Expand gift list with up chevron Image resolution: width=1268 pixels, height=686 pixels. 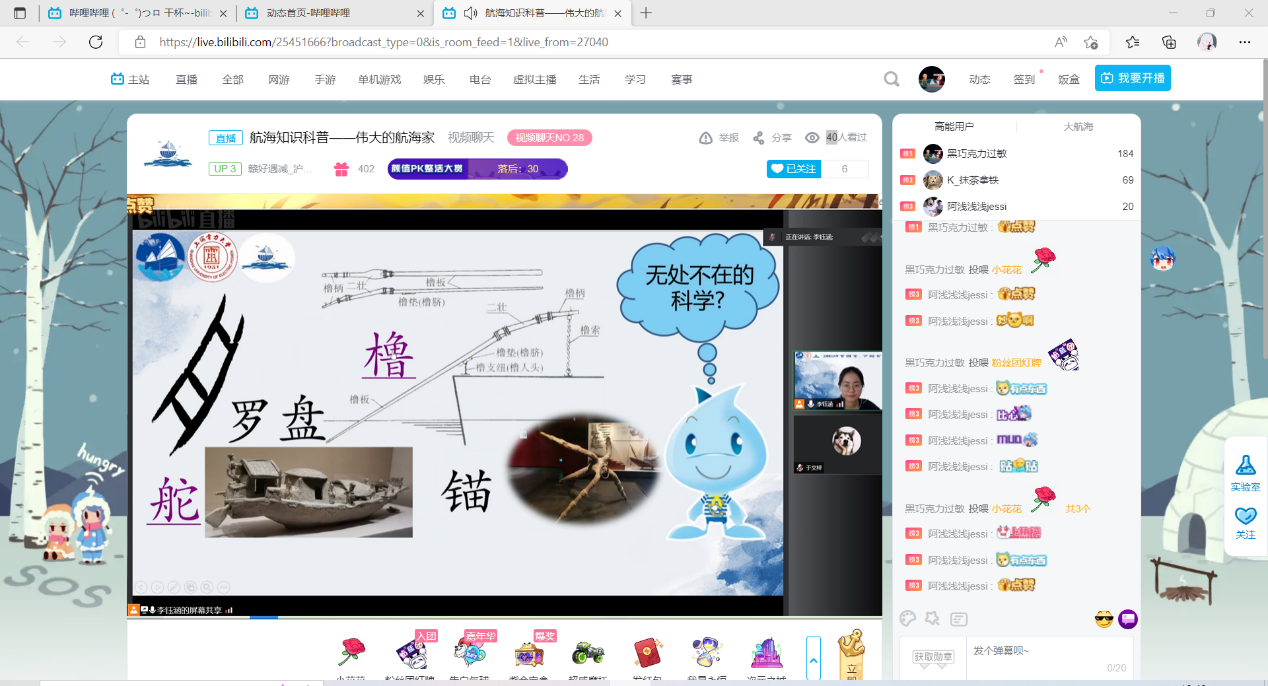tap(813, 659)
